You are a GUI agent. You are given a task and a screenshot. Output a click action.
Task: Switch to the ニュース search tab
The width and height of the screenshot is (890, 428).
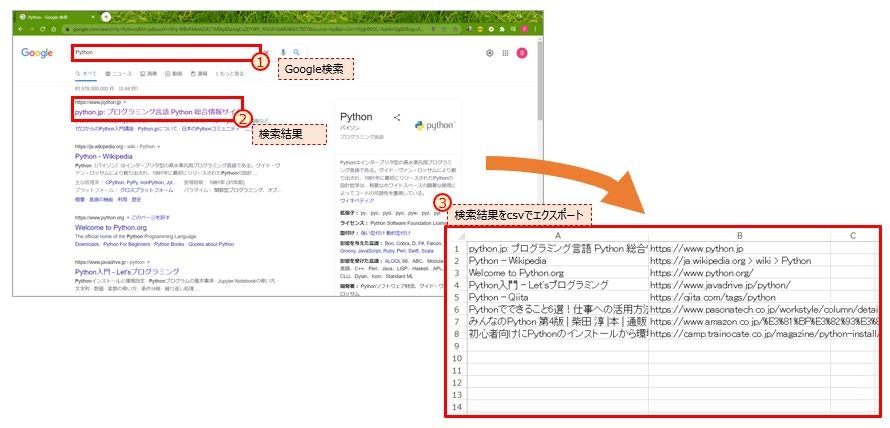[118, 74]
